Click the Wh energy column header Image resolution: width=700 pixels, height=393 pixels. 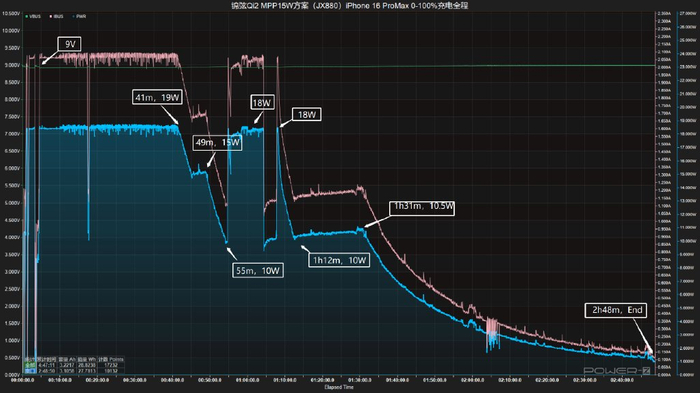click(87, 359)
